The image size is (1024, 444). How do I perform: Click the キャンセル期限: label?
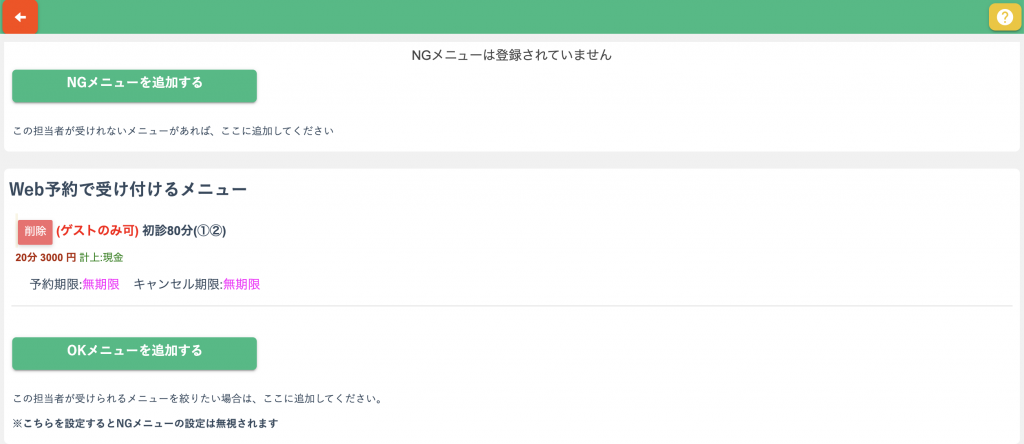tap(178, 284)
